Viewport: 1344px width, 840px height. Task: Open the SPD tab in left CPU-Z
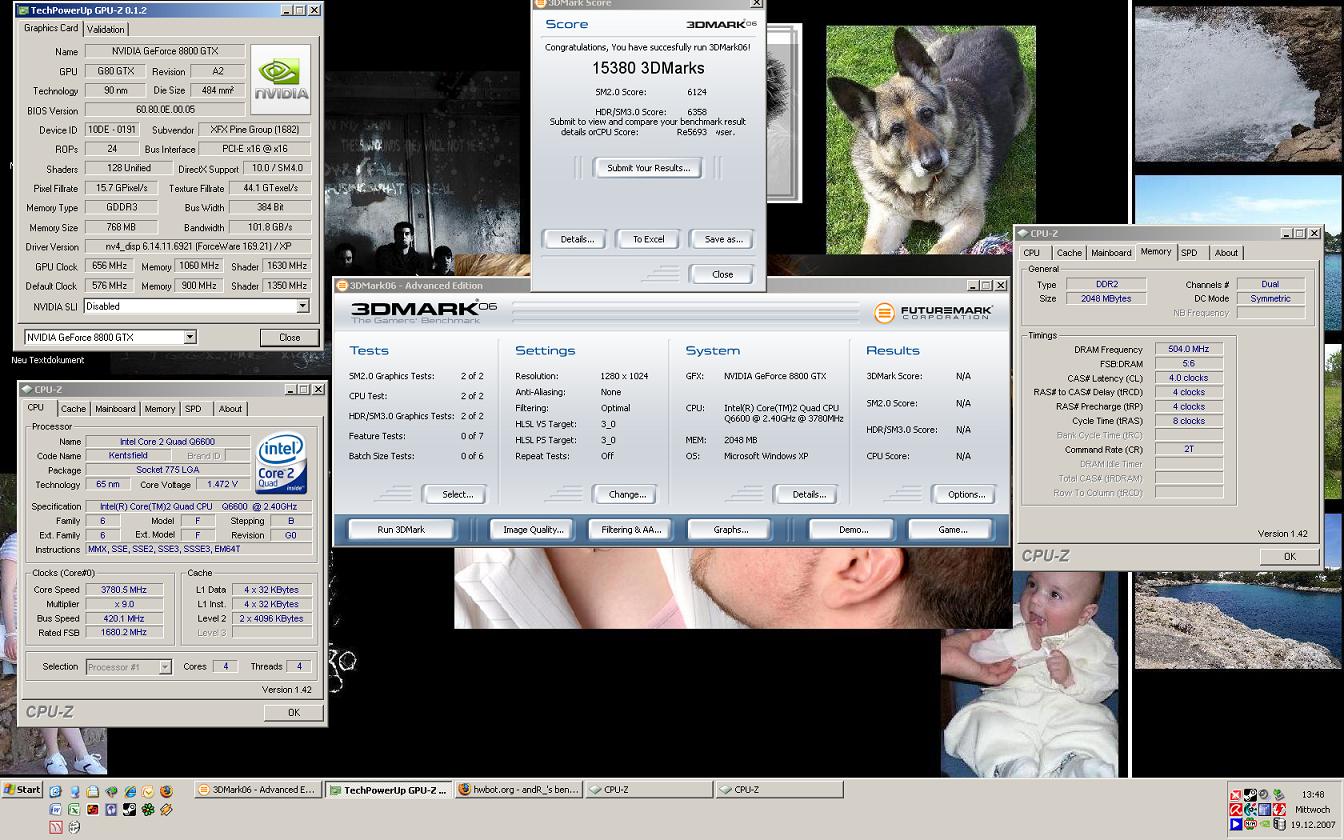pos(193,408)
